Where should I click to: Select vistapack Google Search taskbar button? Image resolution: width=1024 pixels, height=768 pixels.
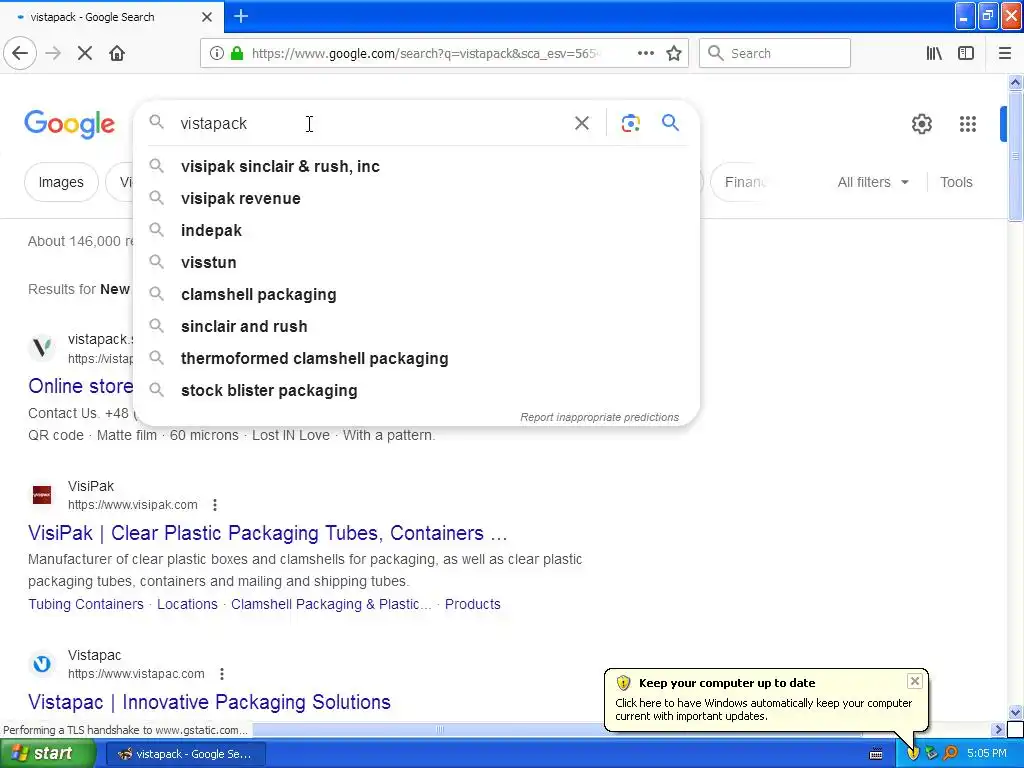[x=185, y=754]
